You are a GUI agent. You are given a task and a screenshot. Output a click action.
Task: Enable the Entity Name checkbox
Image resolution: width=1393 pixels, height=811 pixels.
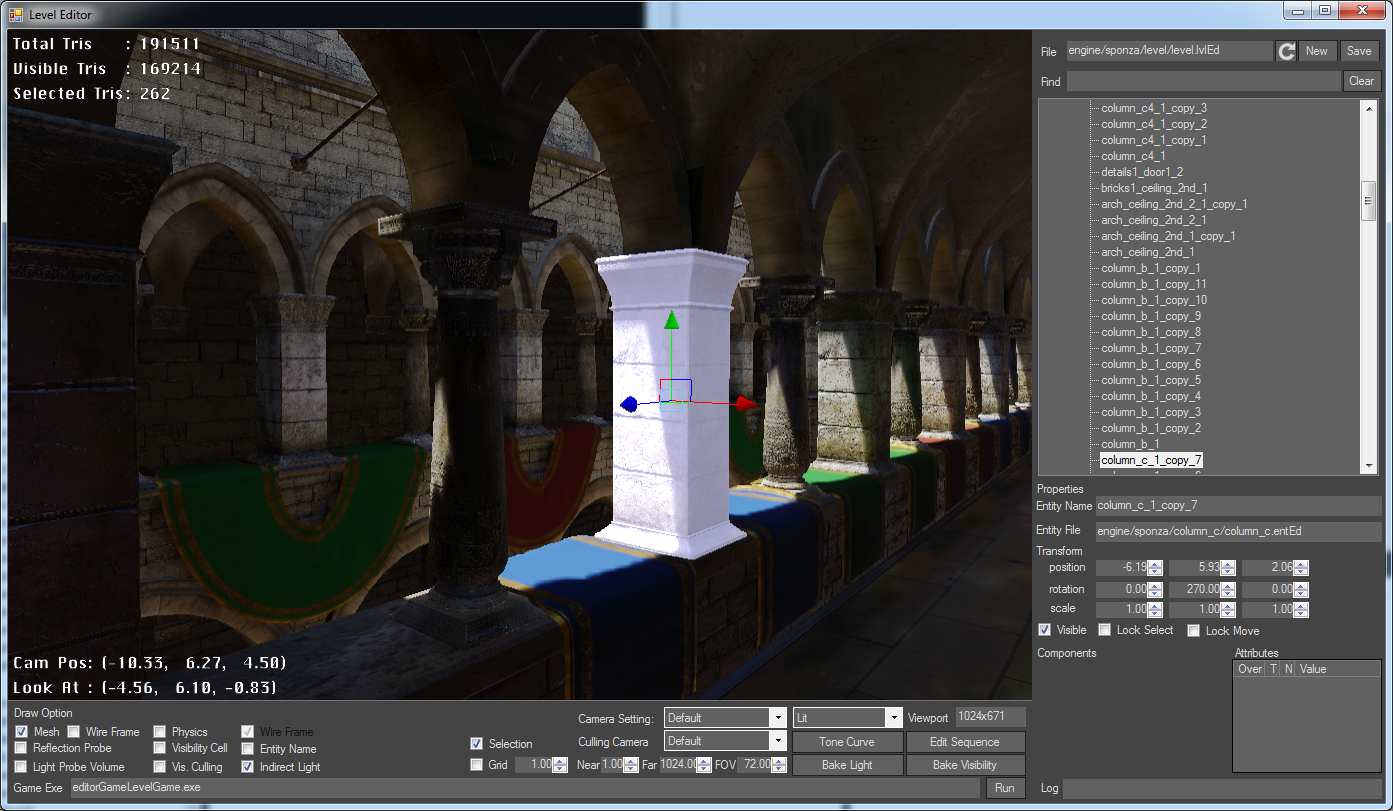[248, 749]
